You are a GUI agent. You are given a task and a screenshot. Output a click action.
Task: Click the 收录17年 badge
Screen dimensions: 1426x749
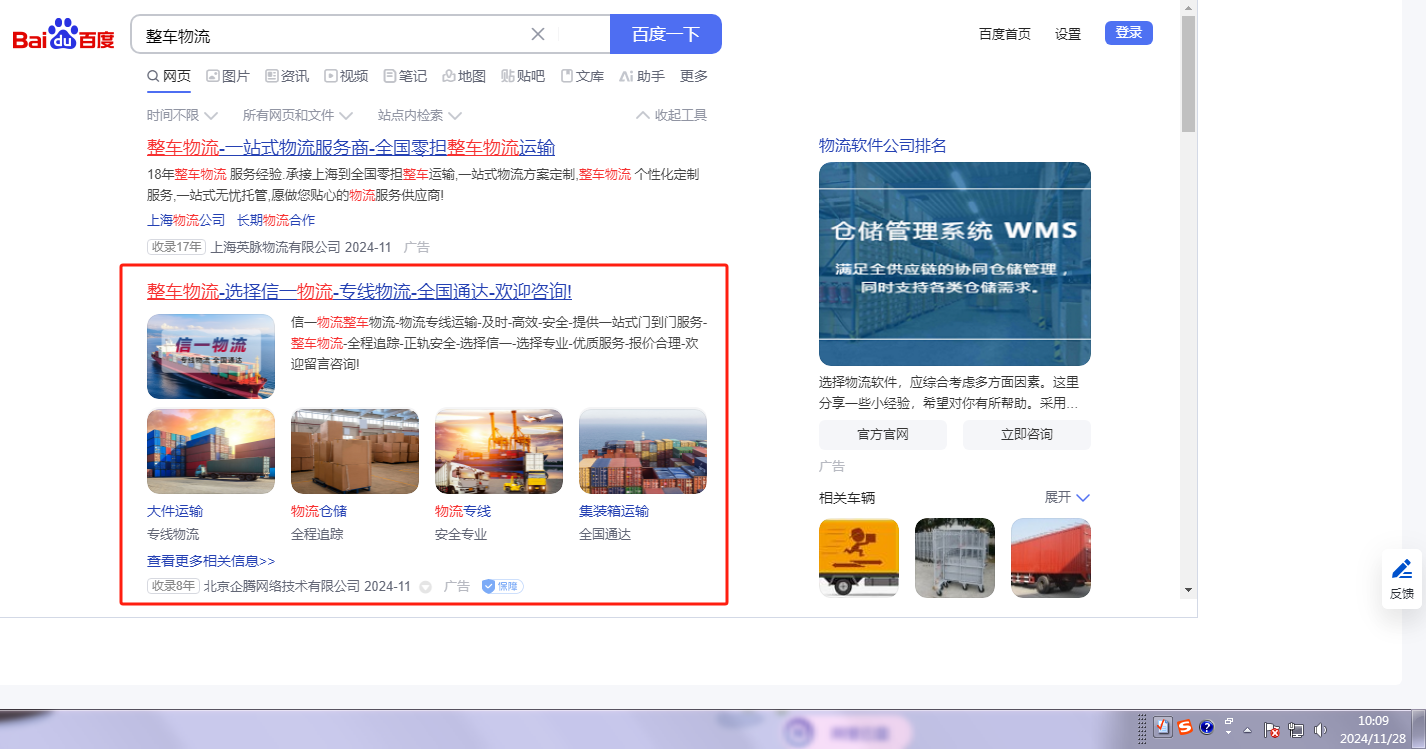(176, 247)
